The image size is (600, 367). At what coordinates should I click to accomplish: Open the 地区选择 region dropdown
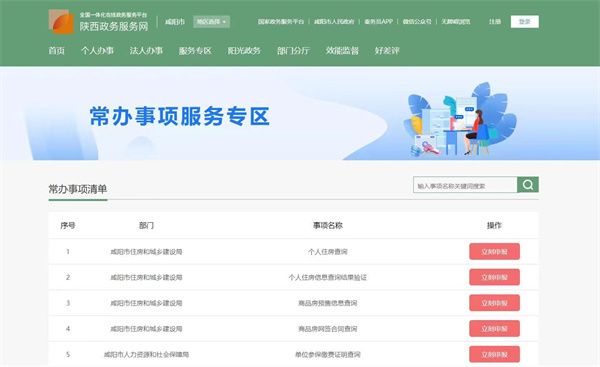211,22
